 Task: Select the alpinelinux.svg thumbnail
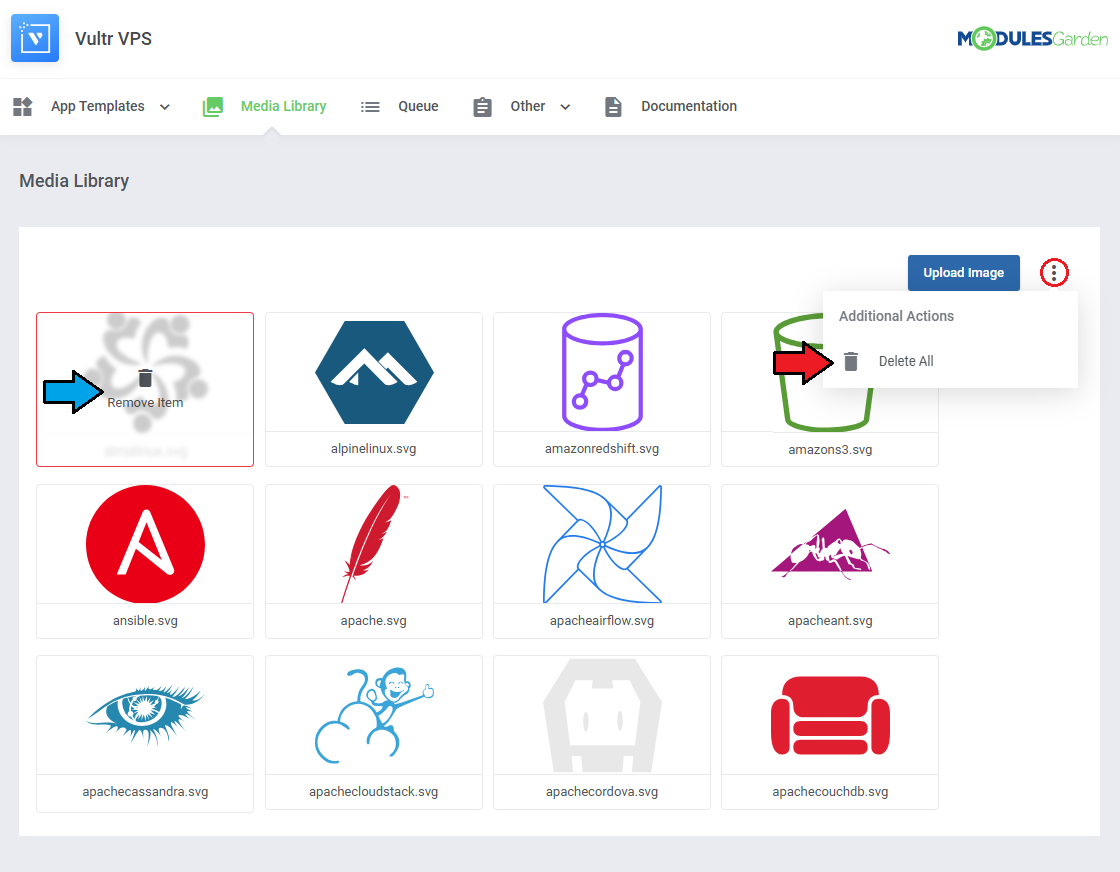pyautogui.click(x=374, y=373)
